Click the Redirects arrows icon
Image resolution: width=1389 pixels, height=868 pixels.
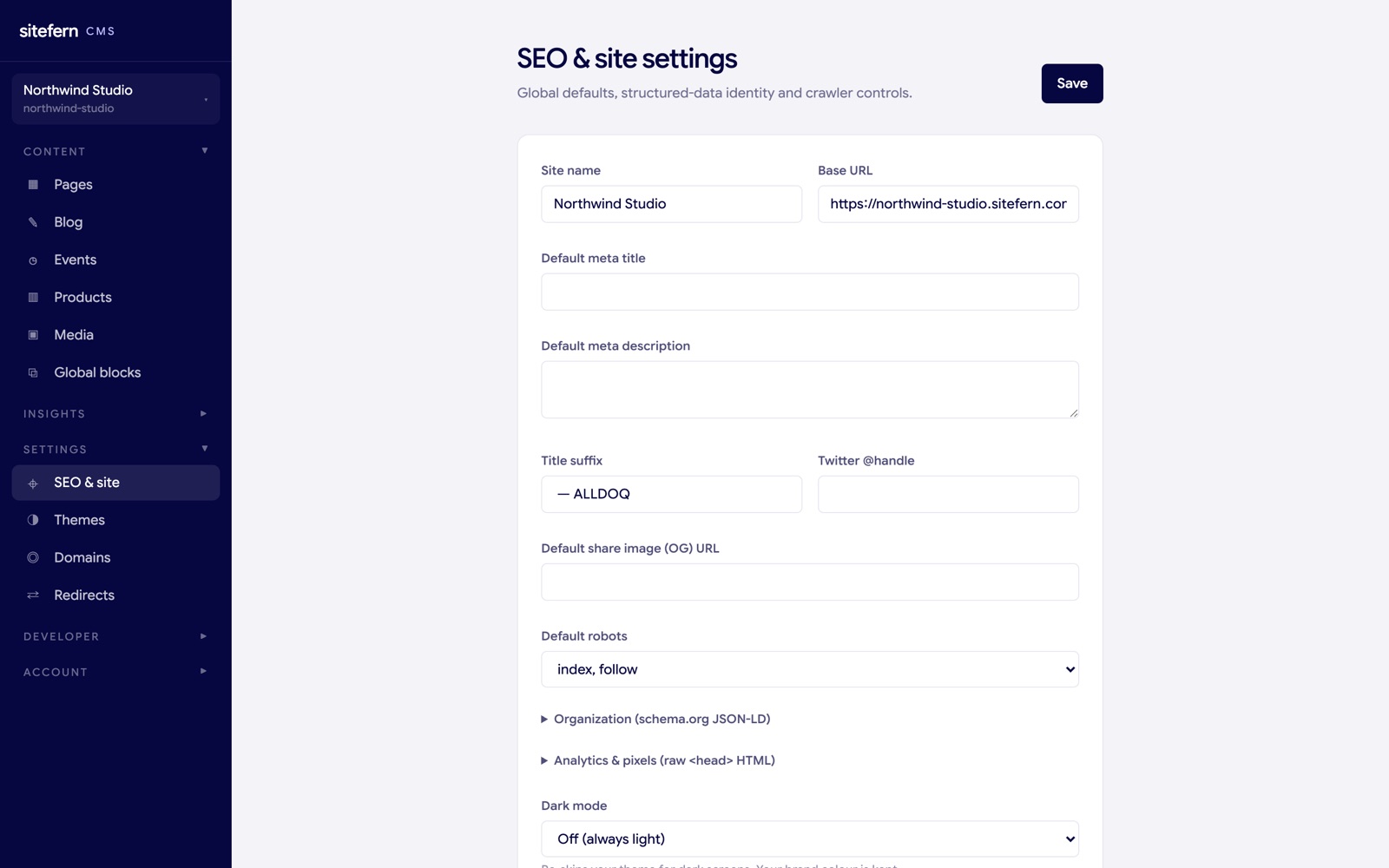pyautogui.click(x=33, y=595)
